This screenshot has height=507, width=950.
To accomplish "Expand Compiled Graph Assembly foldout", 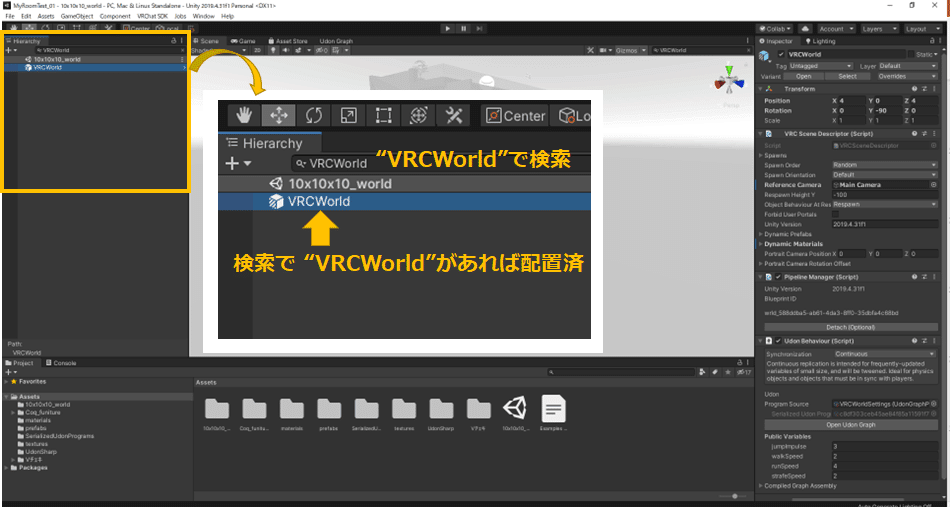I will [761, 486].
